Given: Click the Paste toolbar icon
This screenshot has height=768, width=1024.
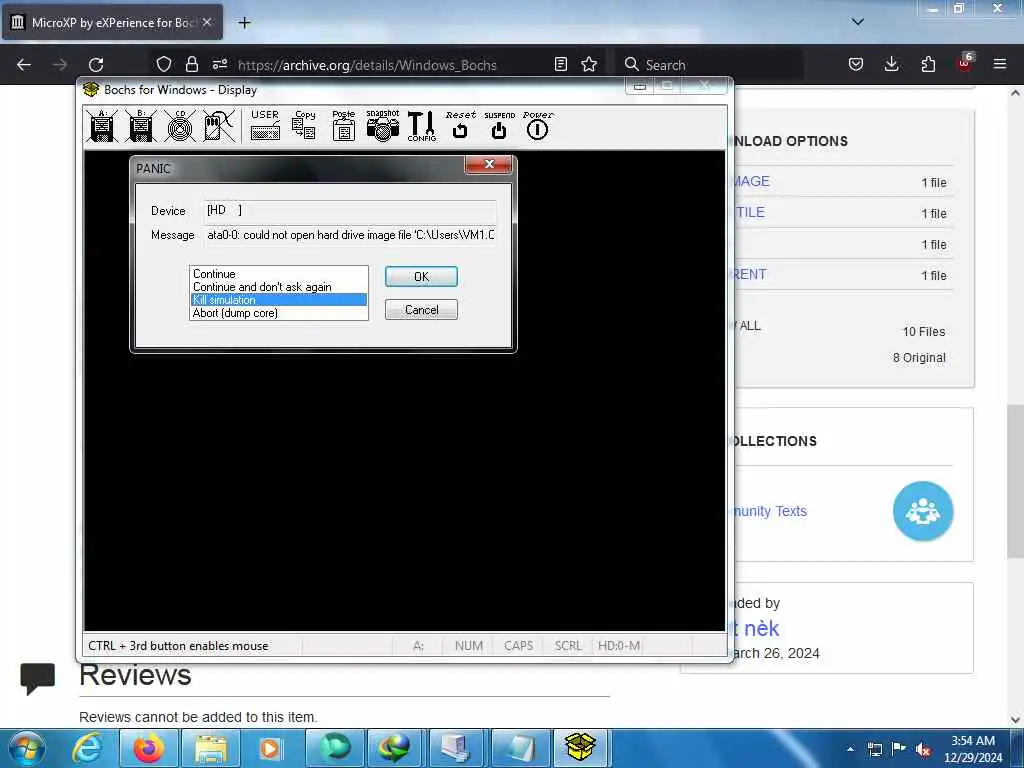Looking at the screenshot, I should point(344,125).
